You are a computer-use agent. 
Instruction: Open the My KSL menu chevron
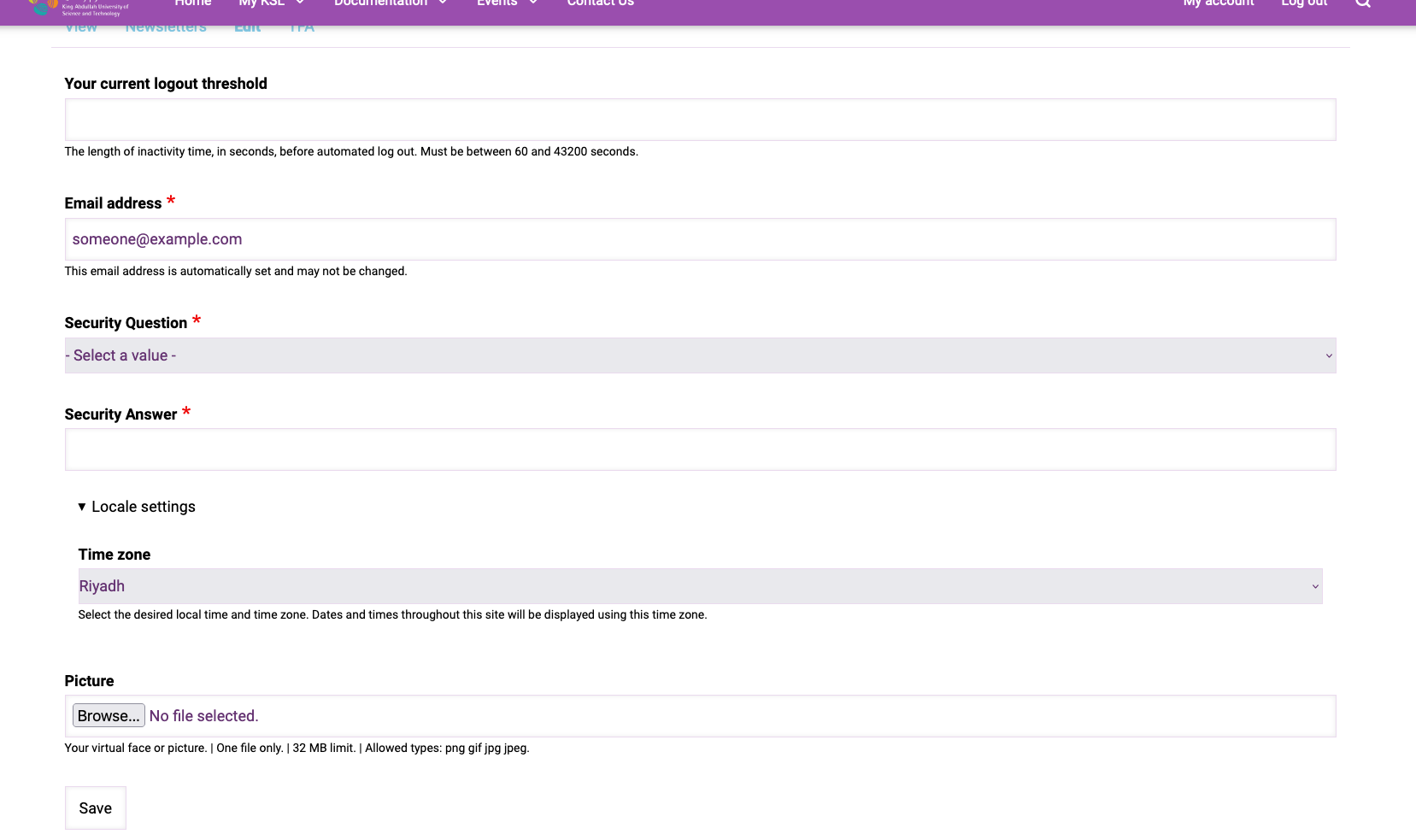[300, 3]
